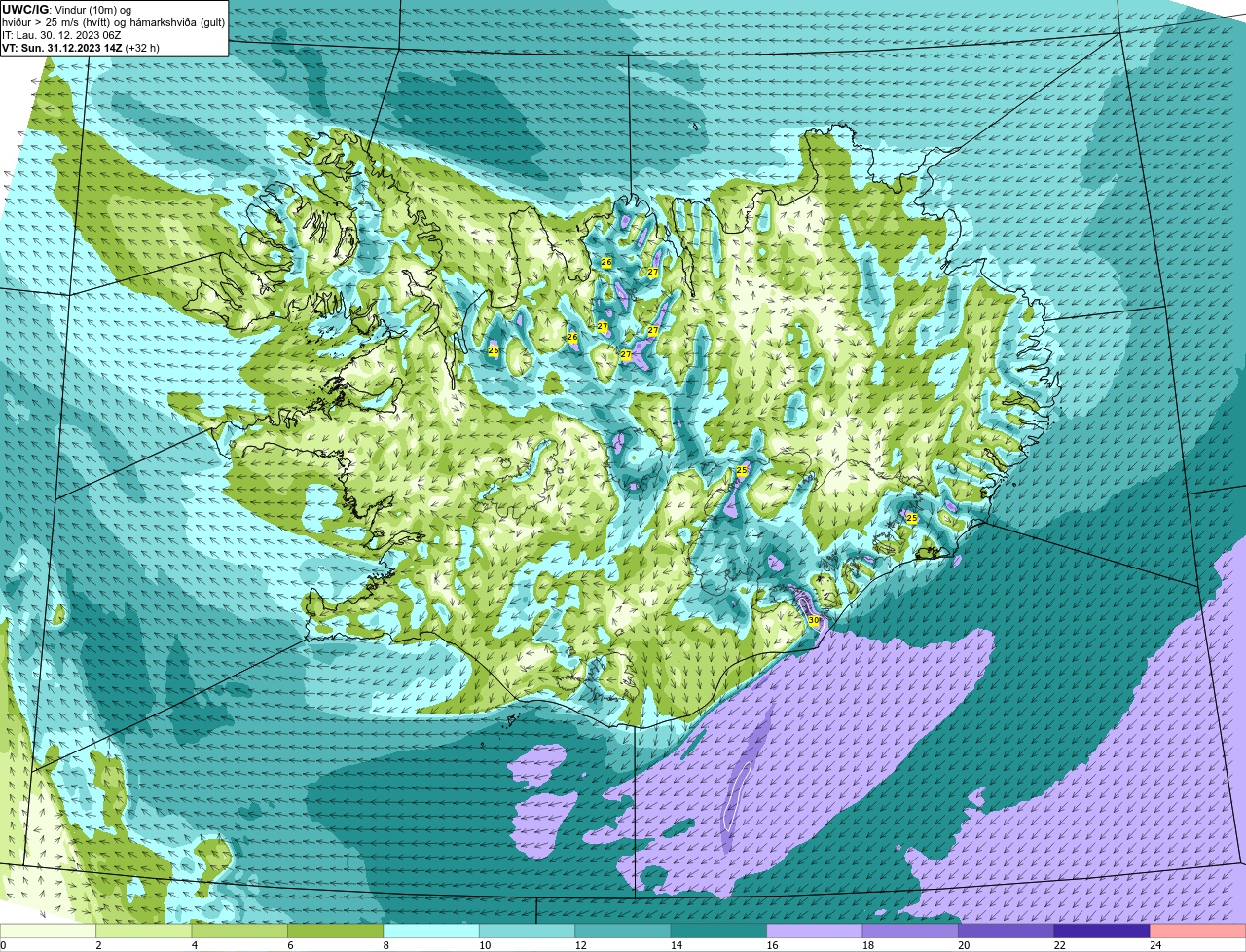Click the violet 20–22 m/s legend swatch
Viewport: 1246px width, 952px height.
(x=1007, y=932)
